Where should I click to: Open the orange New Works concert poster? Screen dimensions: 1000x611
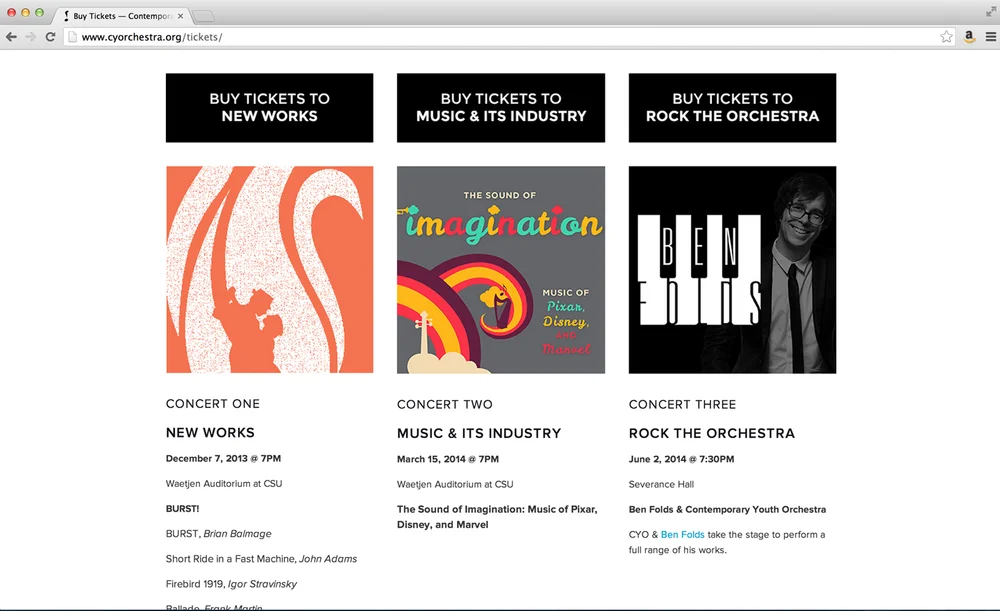click(269, 270)
